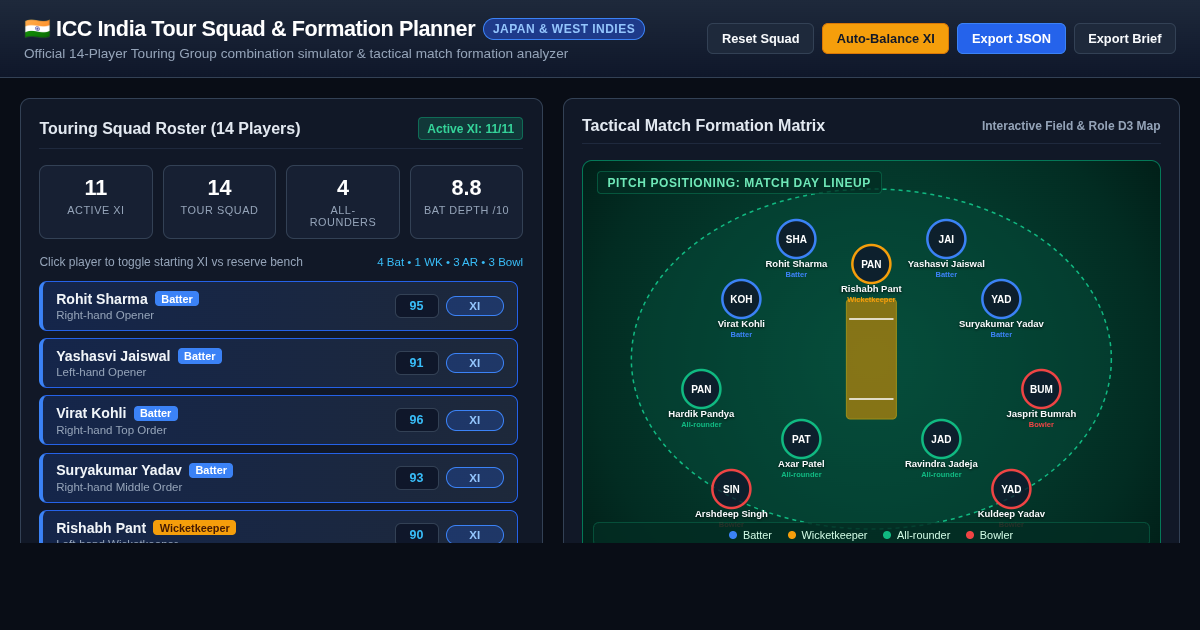Image resolution: width=1200 pixels, height=630 pixels.
Task: Click Virat Kohli player name in roster
Action: pos(91,413)
